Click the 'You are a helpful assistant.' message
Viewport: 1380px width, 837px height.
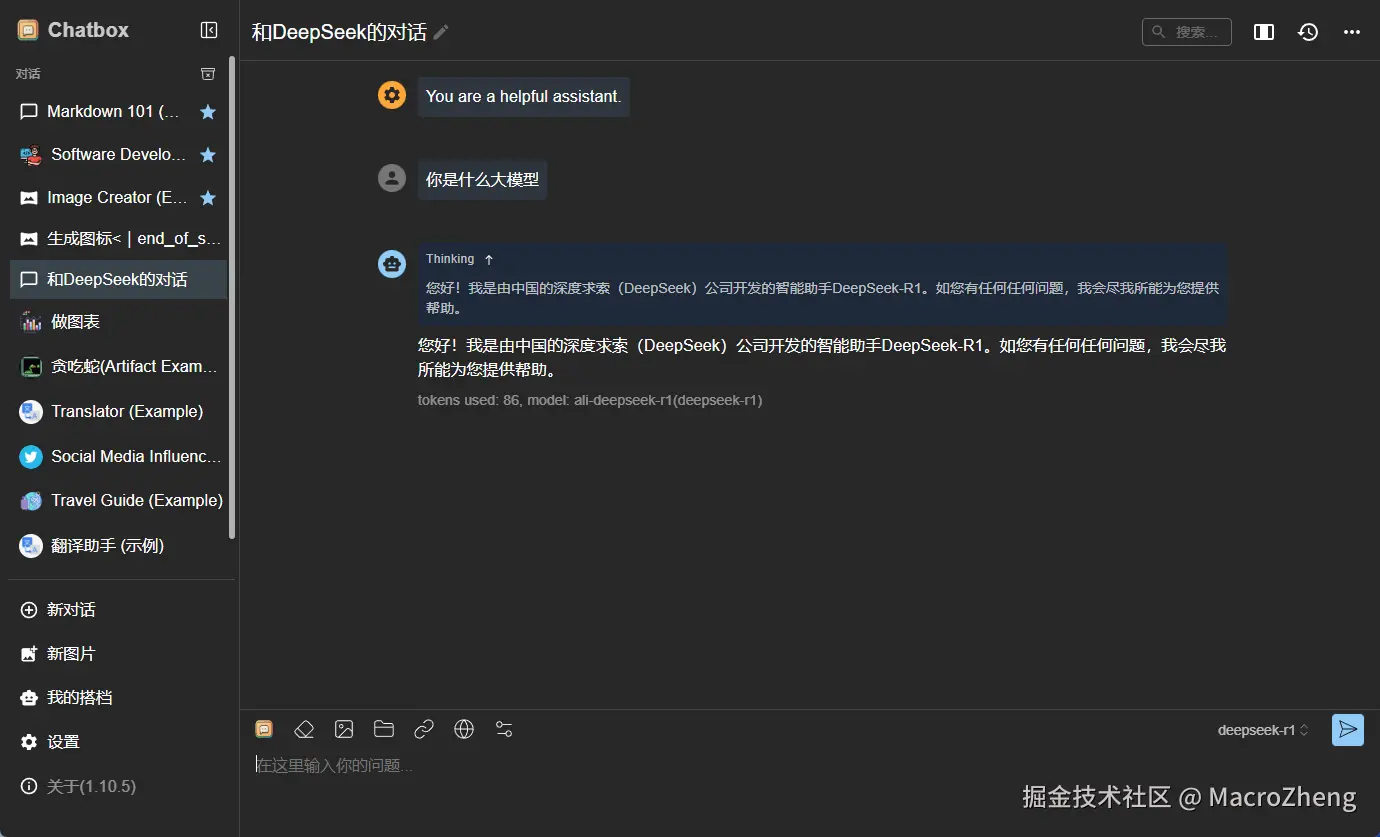[524, 97]
